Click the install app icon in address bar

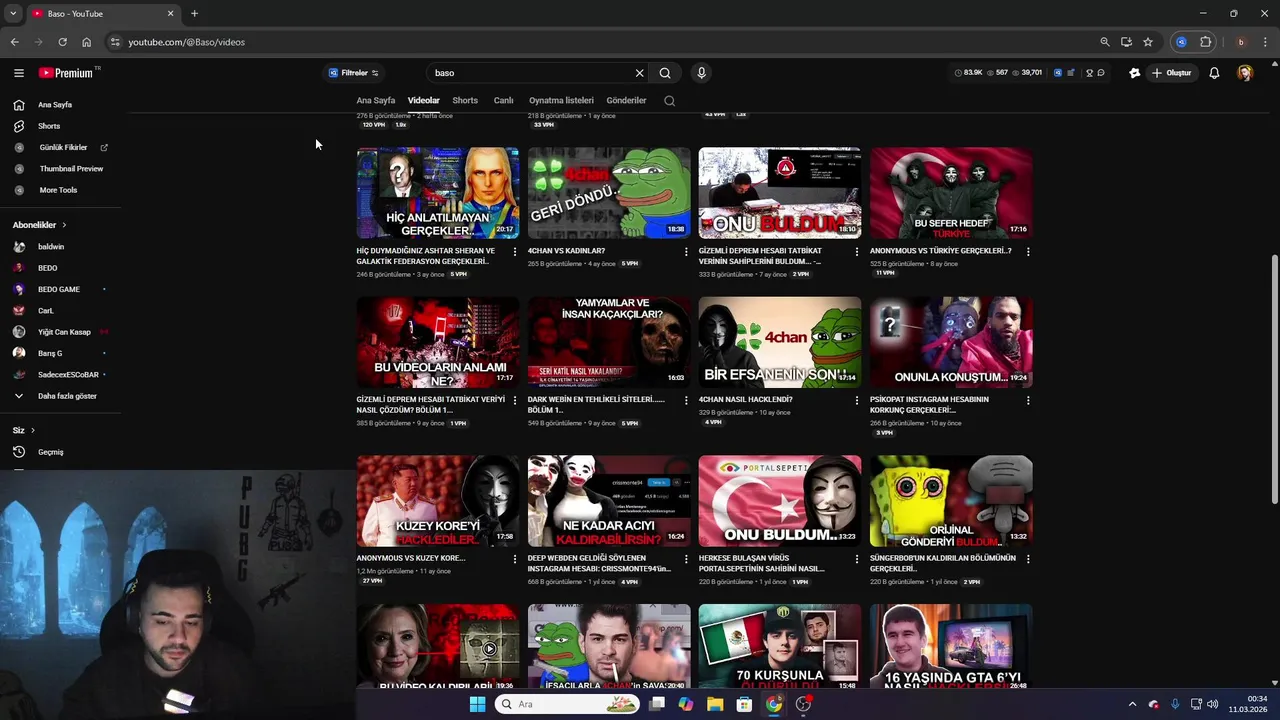tap(1126, 42)
